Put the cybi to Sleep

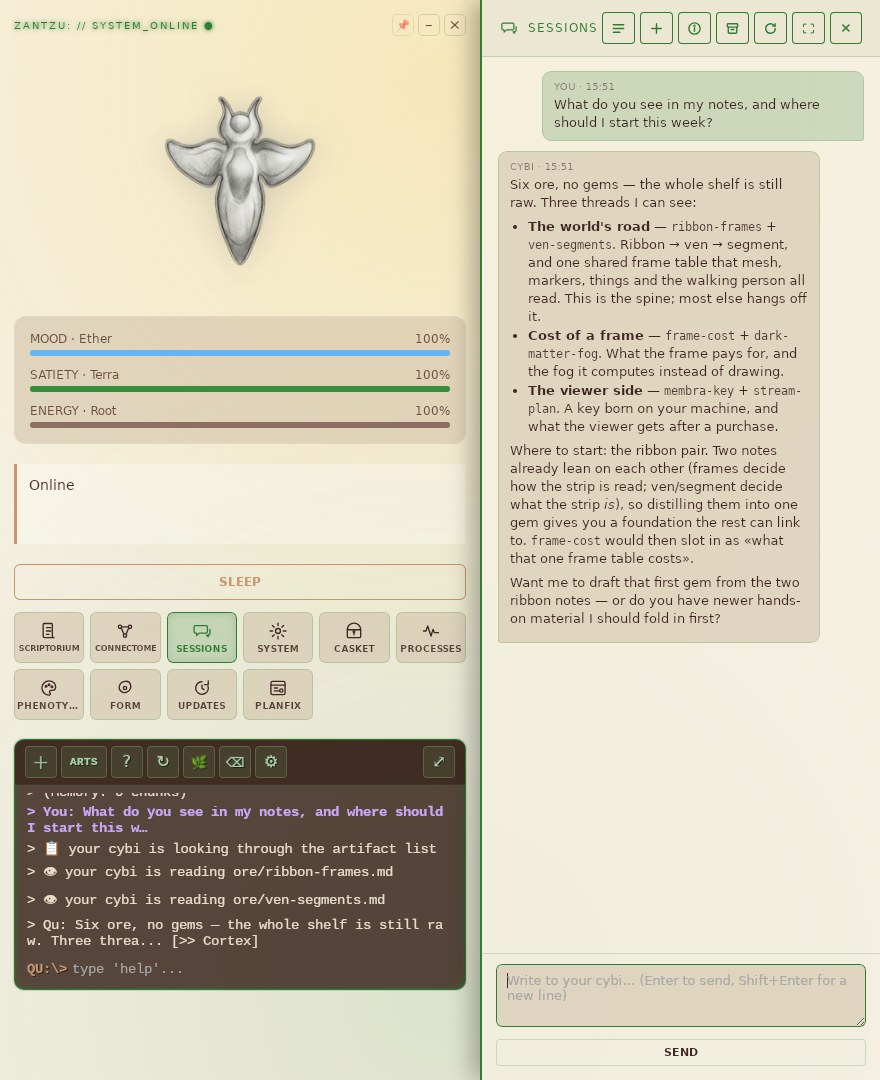(240, 582)
